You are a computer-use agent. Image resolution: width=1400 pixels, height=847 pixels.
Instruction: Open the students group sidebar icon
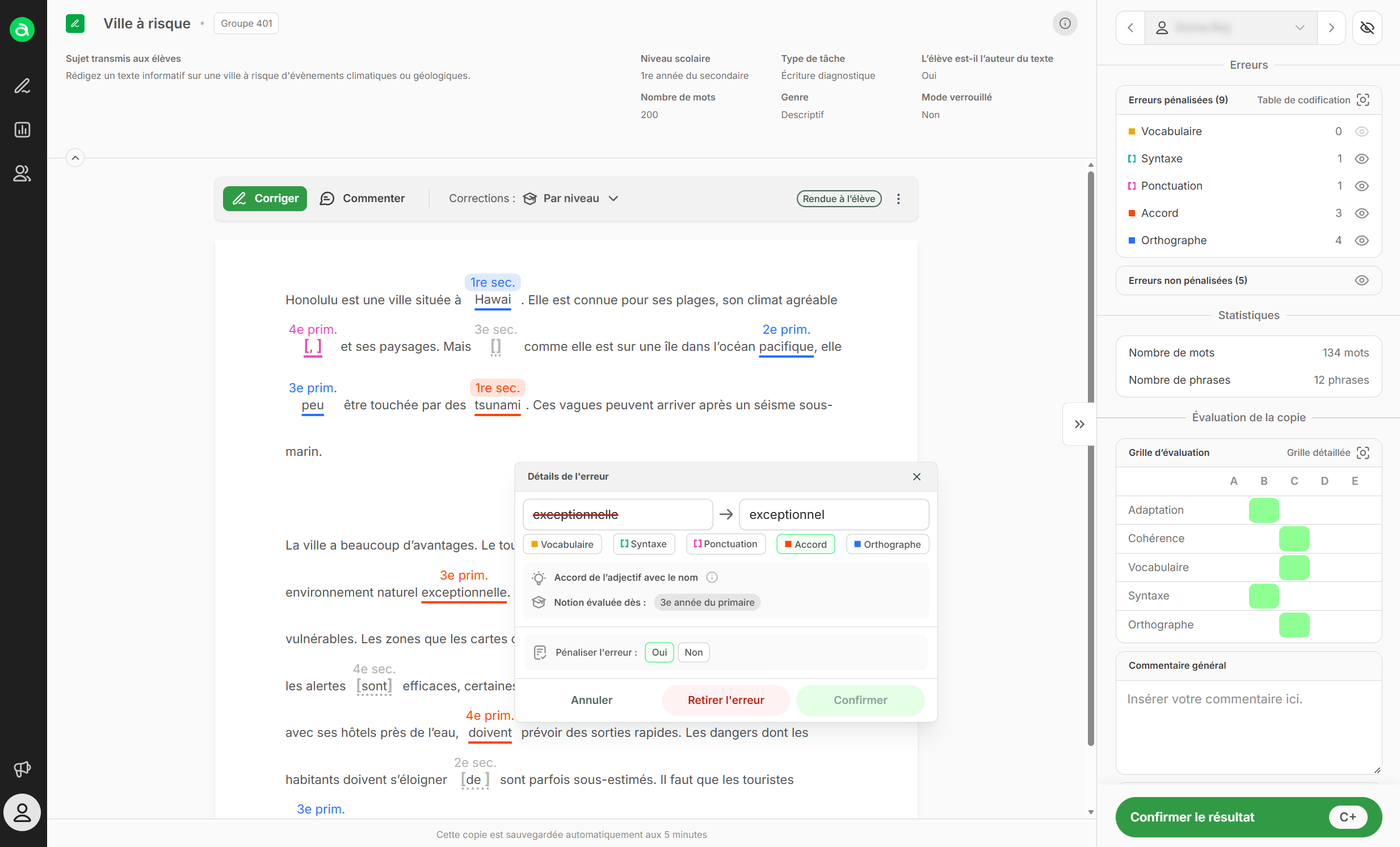pyautogui.click(x=22, y=173)
